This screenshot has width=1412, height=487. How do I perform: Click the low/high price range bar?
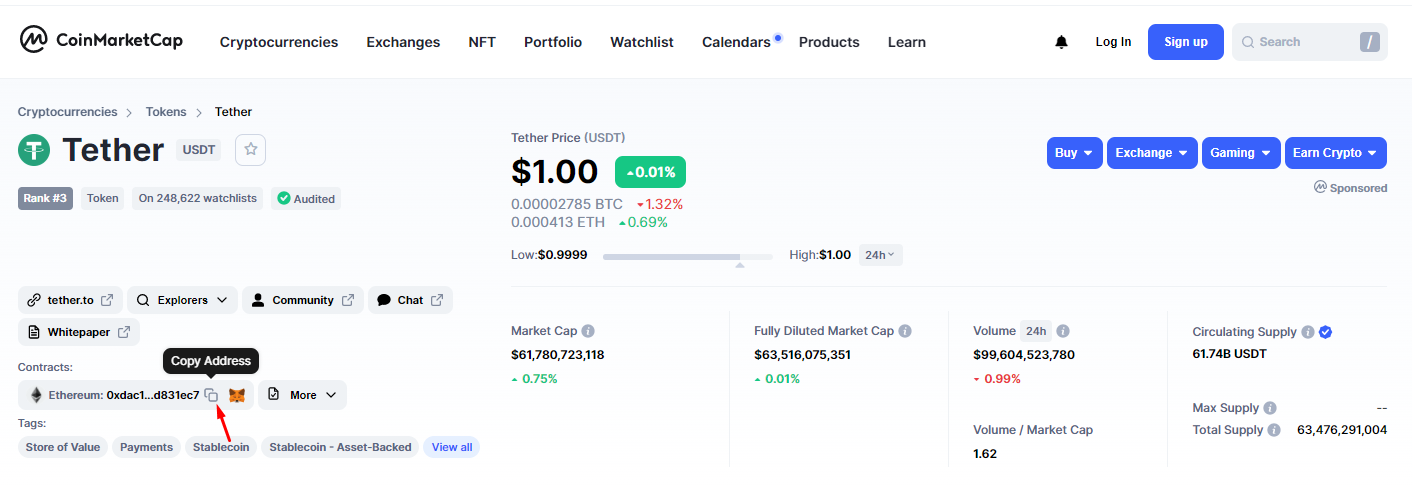click(x=688, y=257)
